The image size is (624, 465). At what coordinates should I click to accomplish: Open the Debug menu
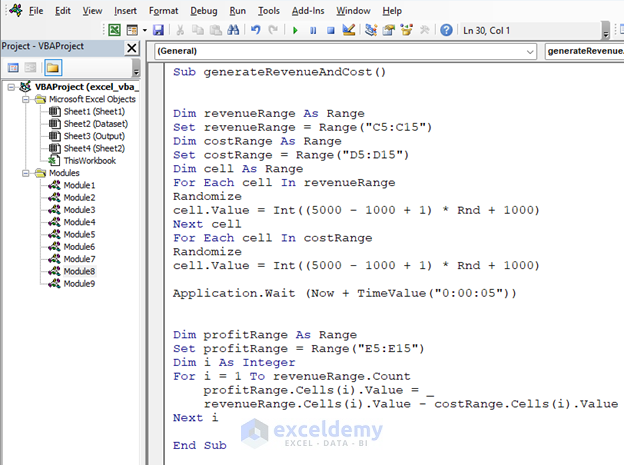click(204, 11)
